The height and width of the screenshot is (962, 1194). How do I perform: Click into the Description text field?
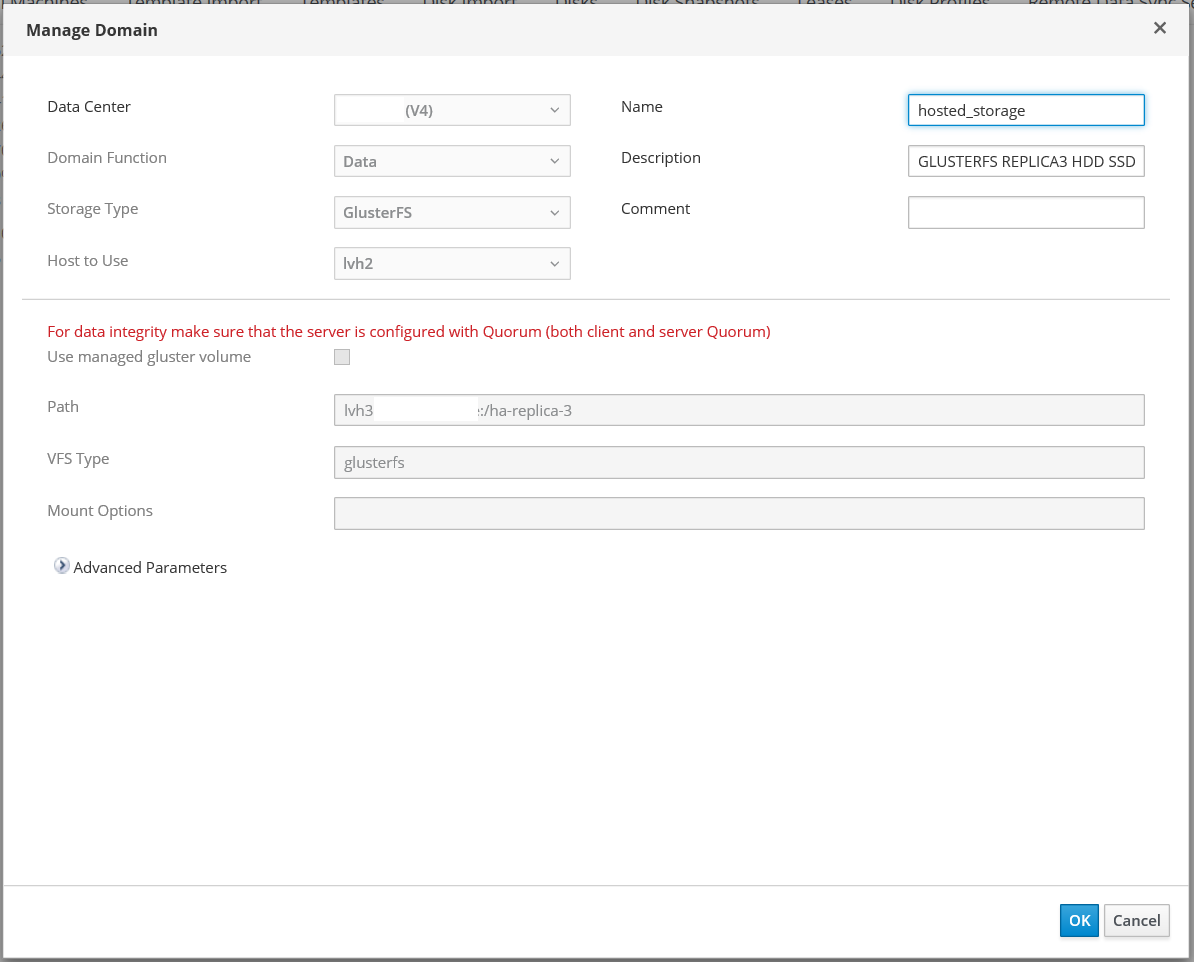coord(1025,161)
